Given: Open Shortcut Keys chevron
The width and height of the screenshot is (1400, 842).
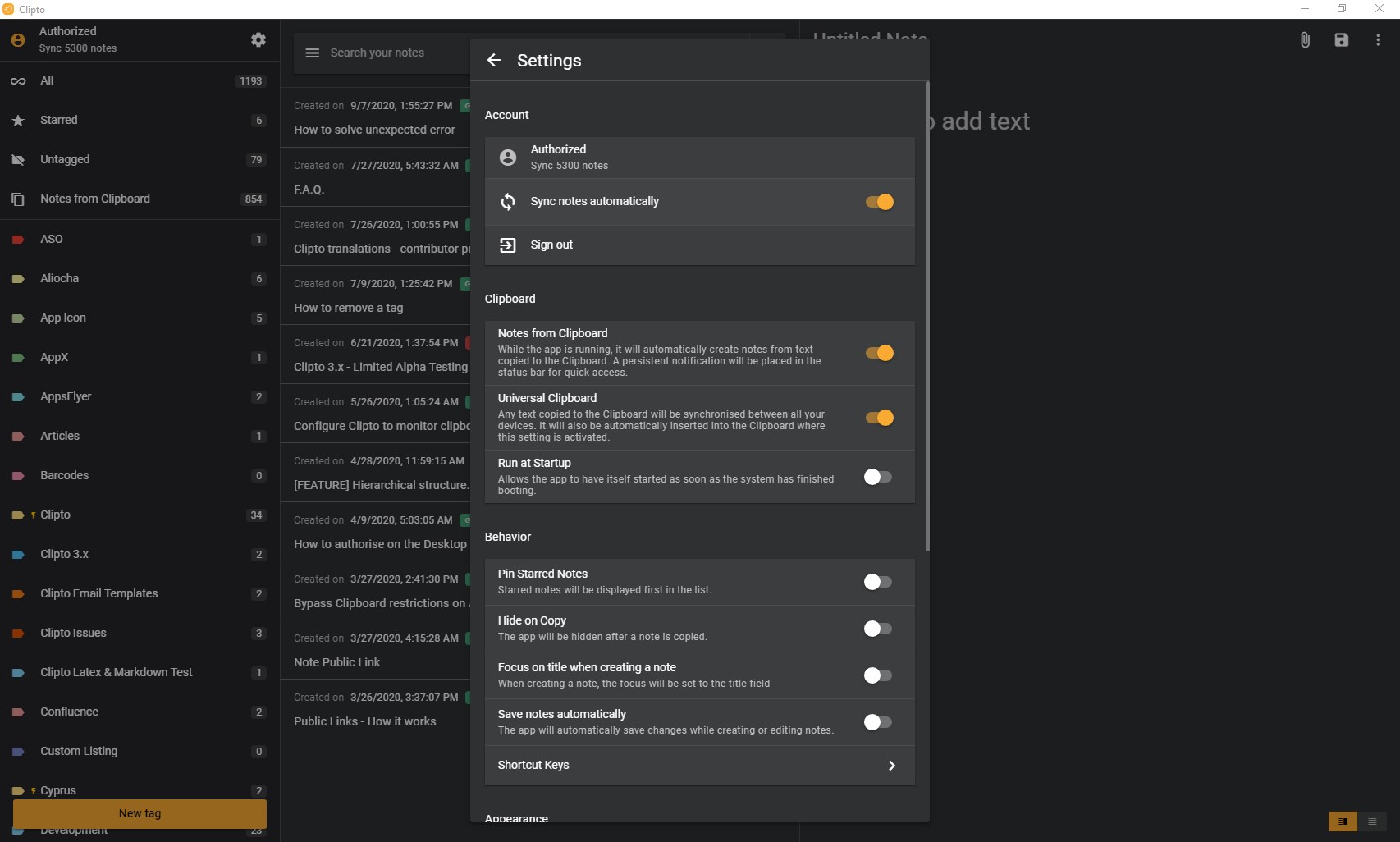Looking at the screenshot, I should [x=892, y=766].
